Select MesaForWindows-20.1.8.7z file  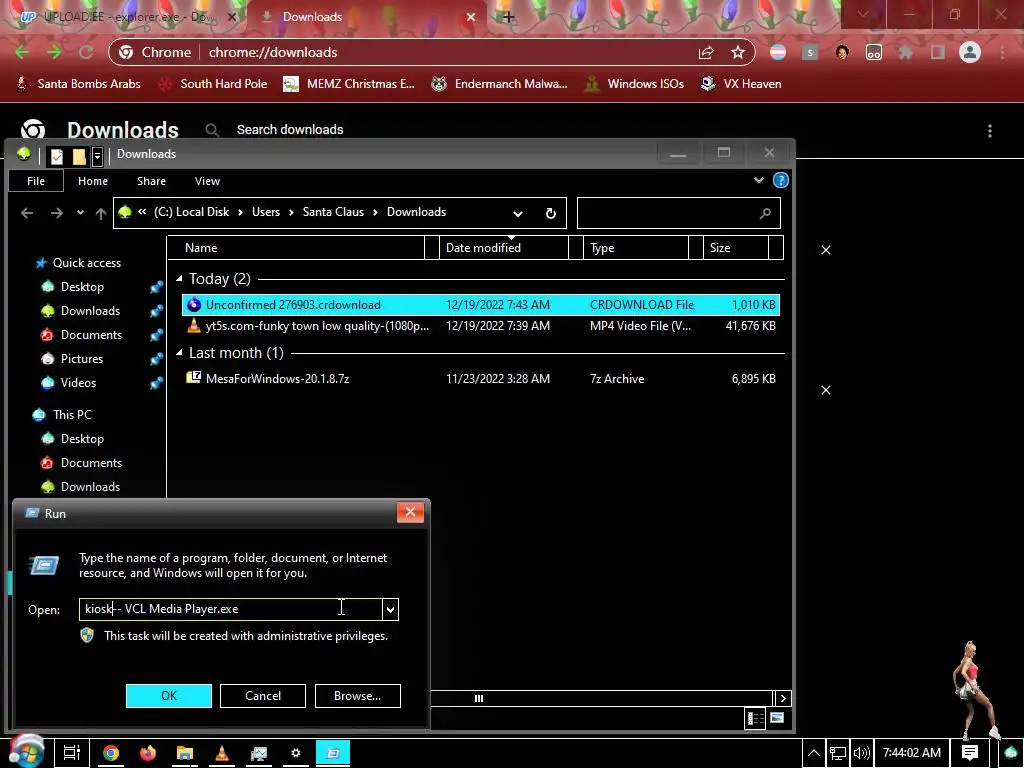[x=481, y=379]
